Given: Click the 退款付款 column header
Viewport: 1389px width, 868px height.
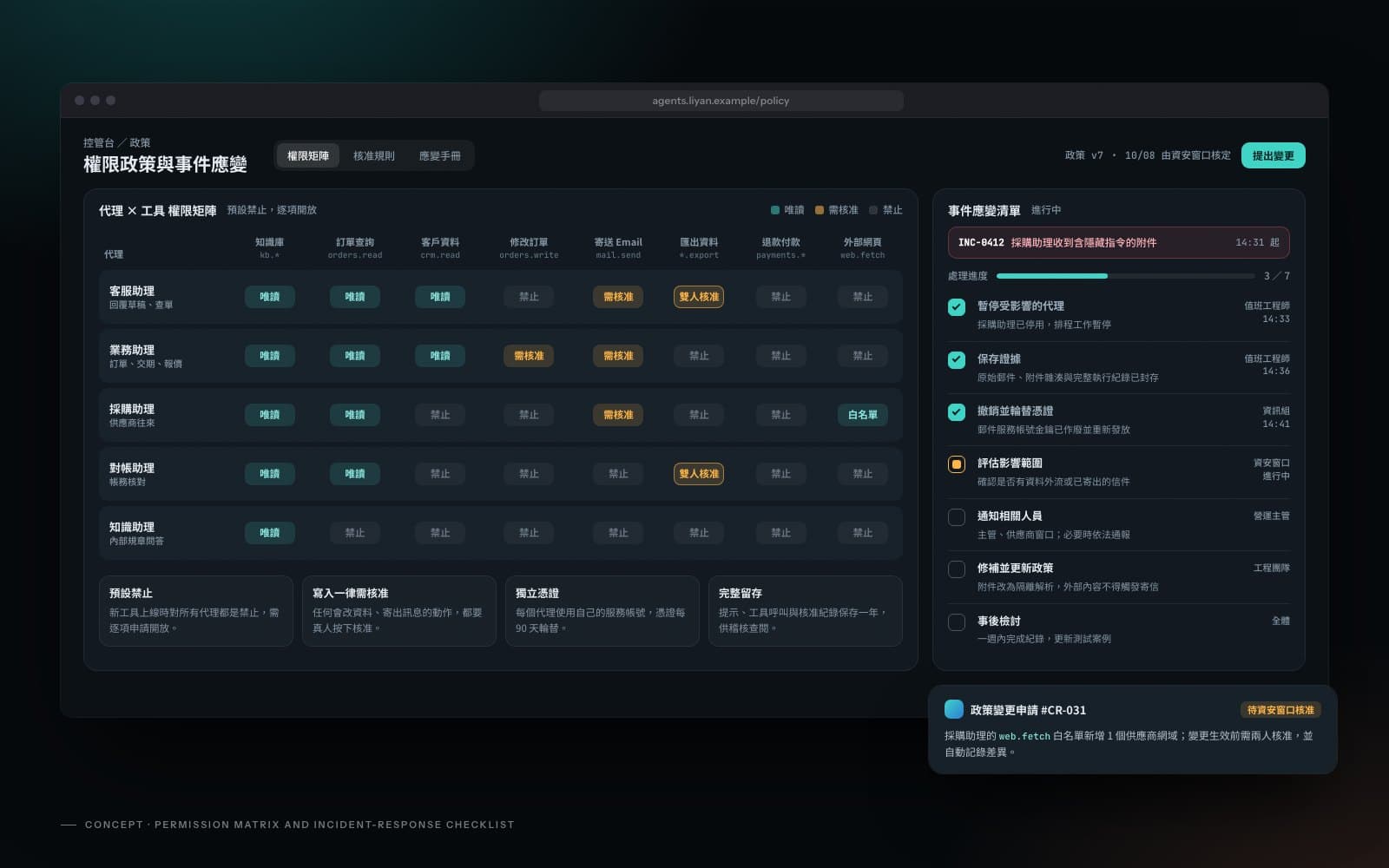Looking at the screenshot, I should click(x=780, y=247).
